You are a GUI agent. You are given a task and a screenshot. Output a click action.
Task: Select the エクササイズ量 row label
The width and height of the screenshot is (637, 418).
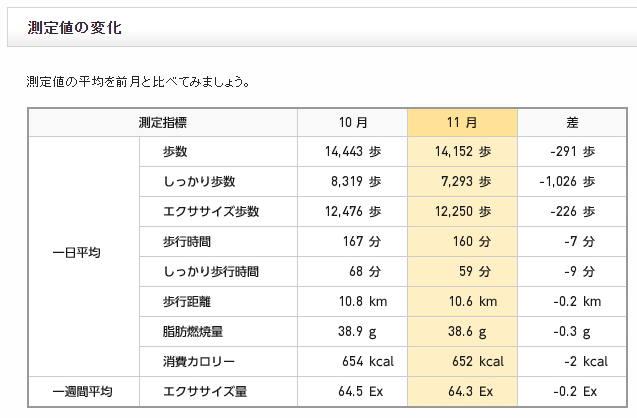tap(205, 392)
